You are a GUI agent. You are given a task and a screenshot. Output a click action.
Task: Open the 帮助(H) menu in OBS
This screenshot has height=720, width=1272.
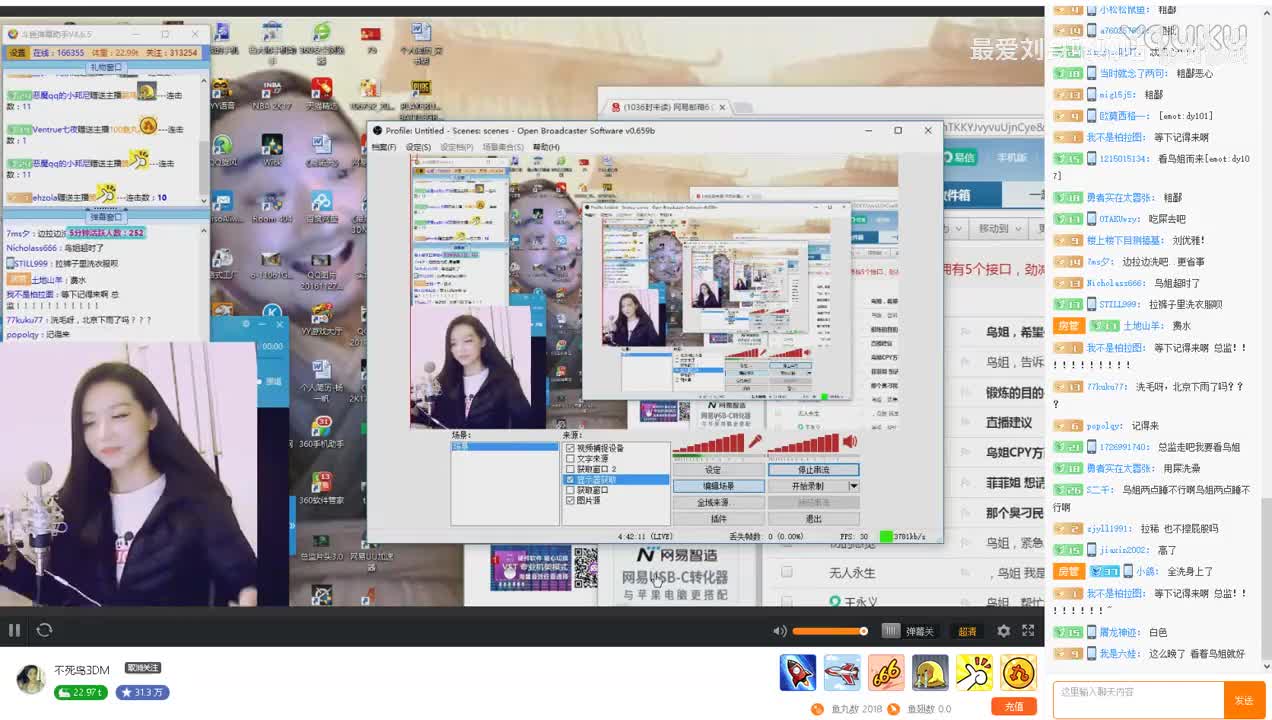[546, 147]
